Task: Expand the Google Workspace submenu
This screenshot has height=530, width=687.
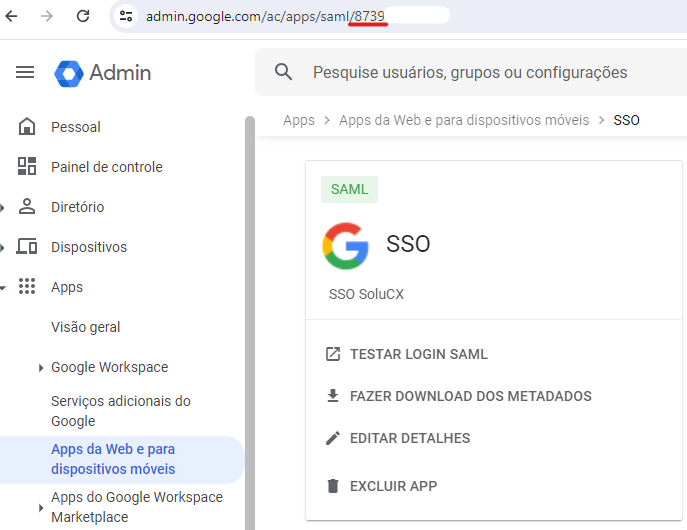Action: point(41,367)
